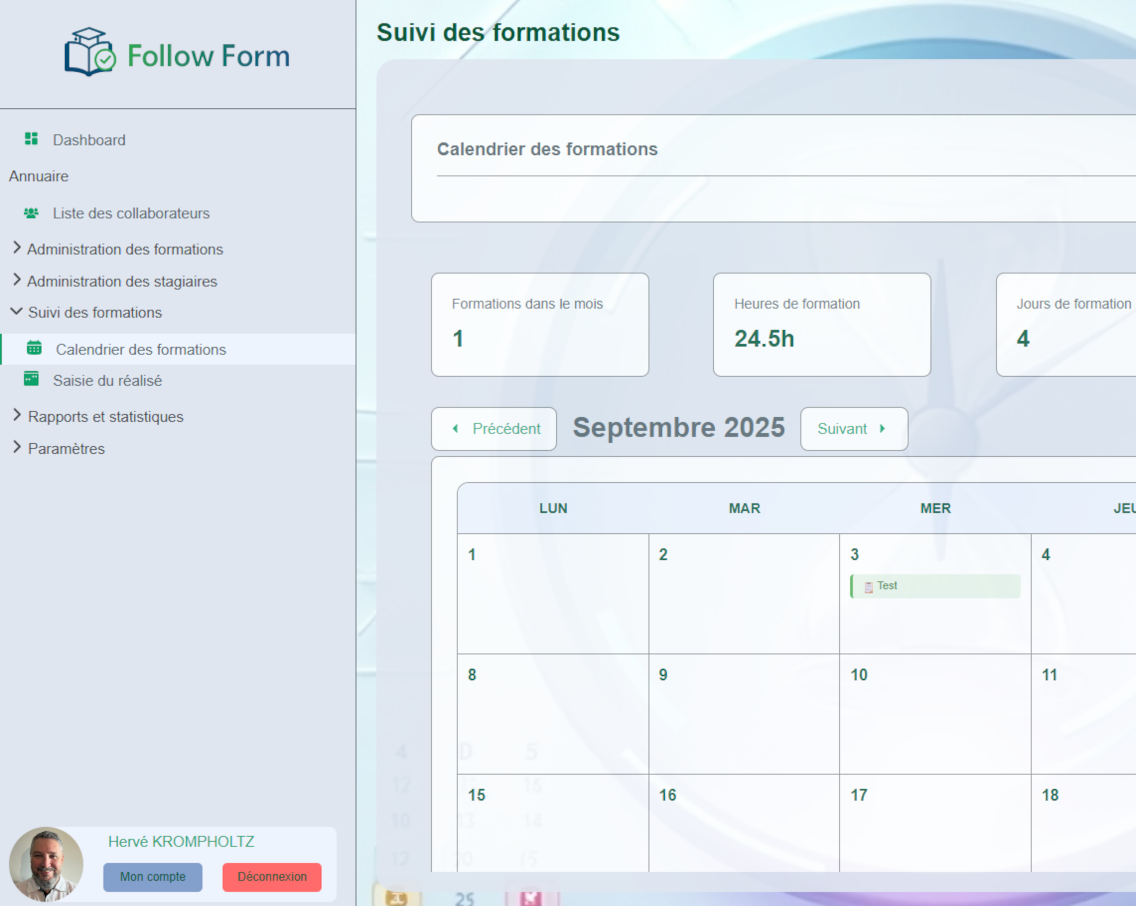Viewport: 1136px width, 906px height.
Task: Click the green calendar icon in sidebar
Action: coord(34,348)
